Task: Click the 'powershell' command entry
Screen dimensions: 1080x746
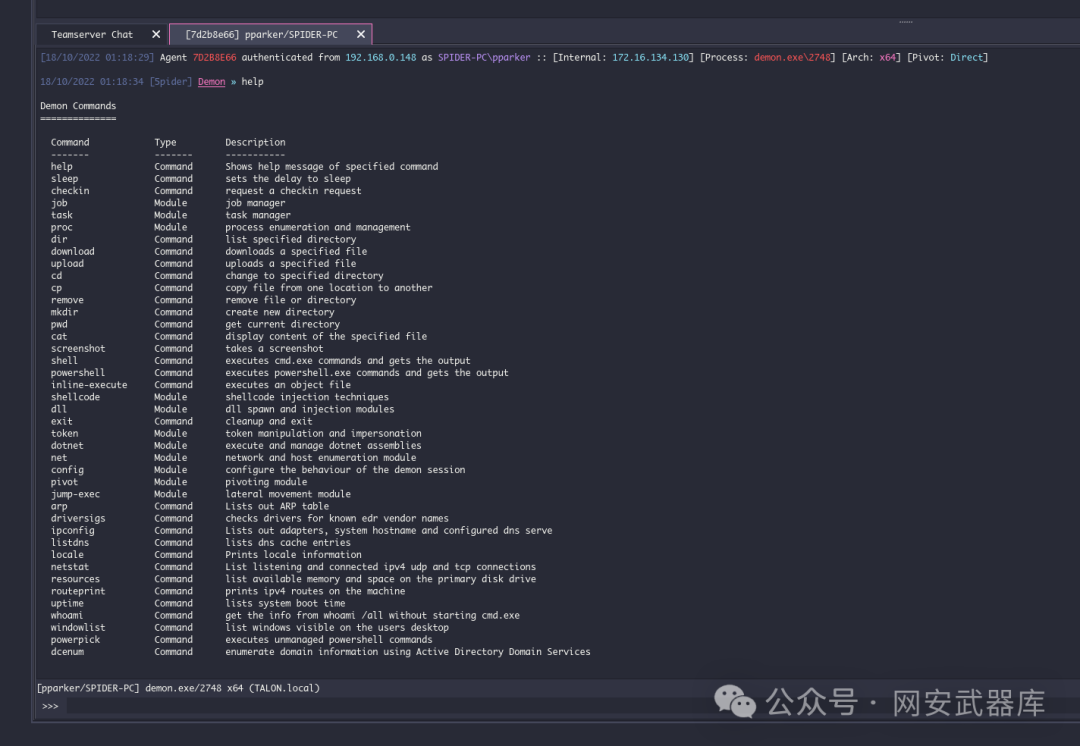Action: point(77,373)
